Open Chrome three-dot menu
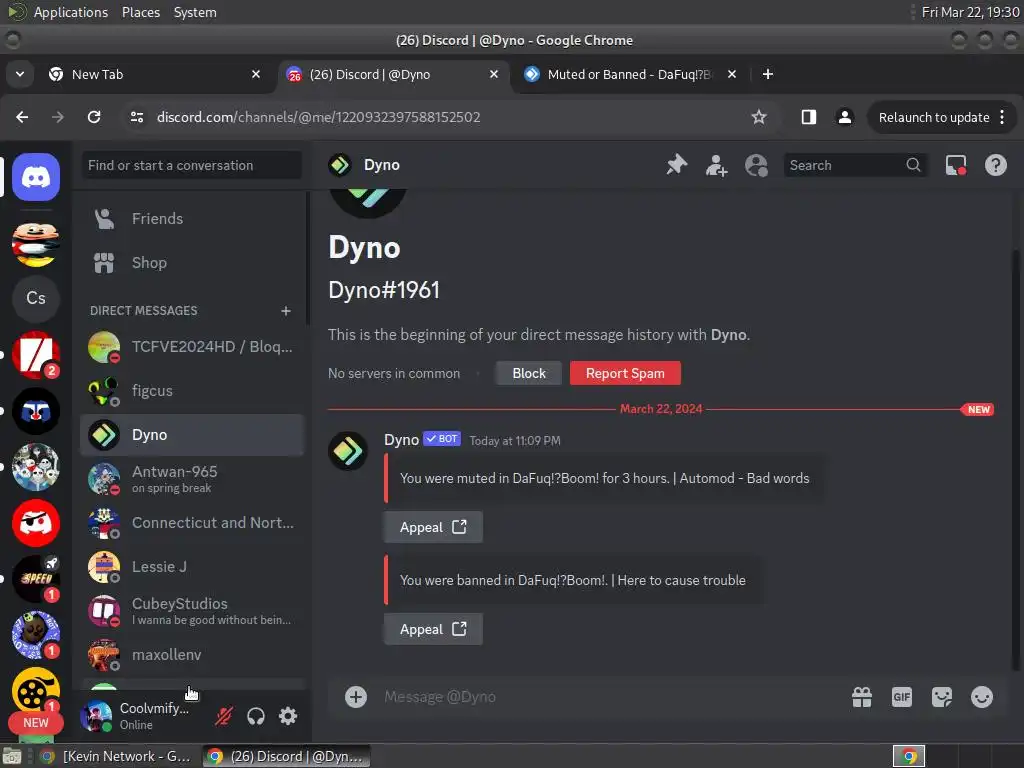 click(x=1002, y=117)
